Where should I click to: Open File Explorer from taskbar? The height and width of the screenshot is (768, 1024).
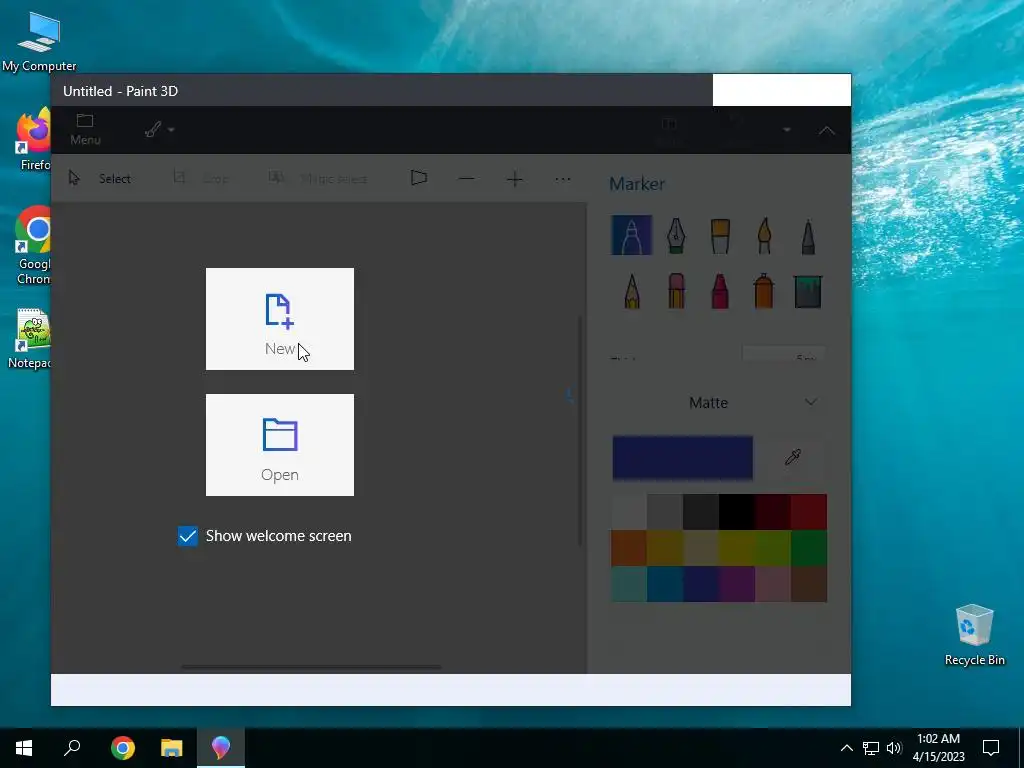pyautogui.click(x=172, y=748)
